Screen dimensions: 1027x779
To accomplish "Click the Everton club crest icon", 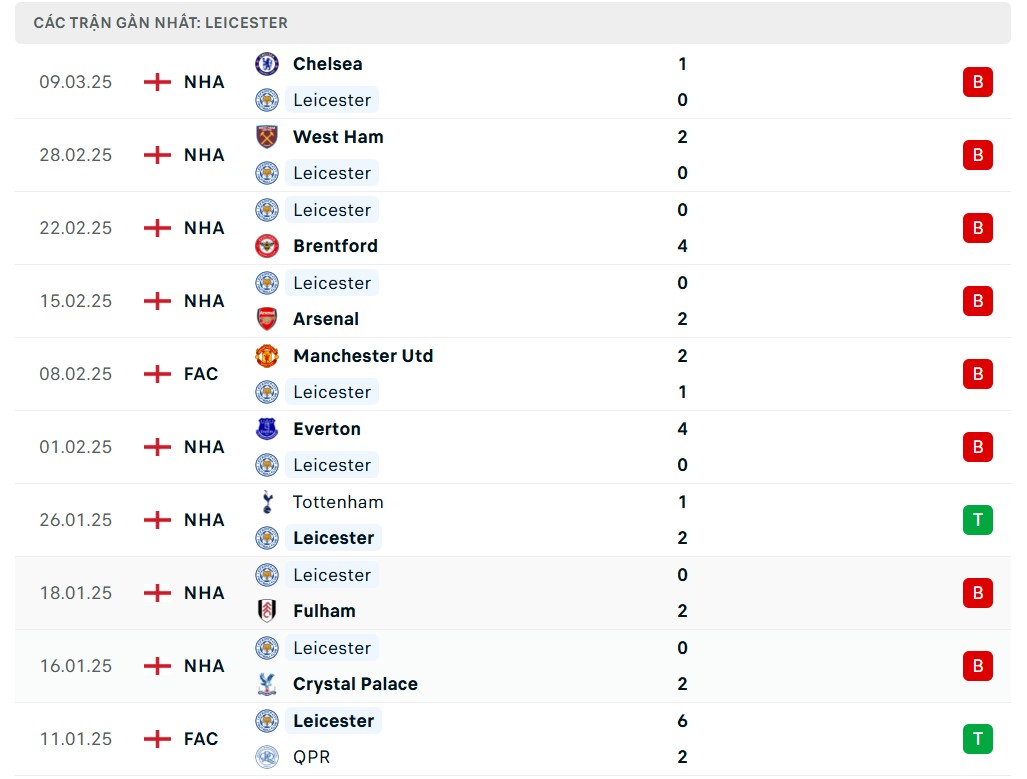I will (x=267, y=429).
